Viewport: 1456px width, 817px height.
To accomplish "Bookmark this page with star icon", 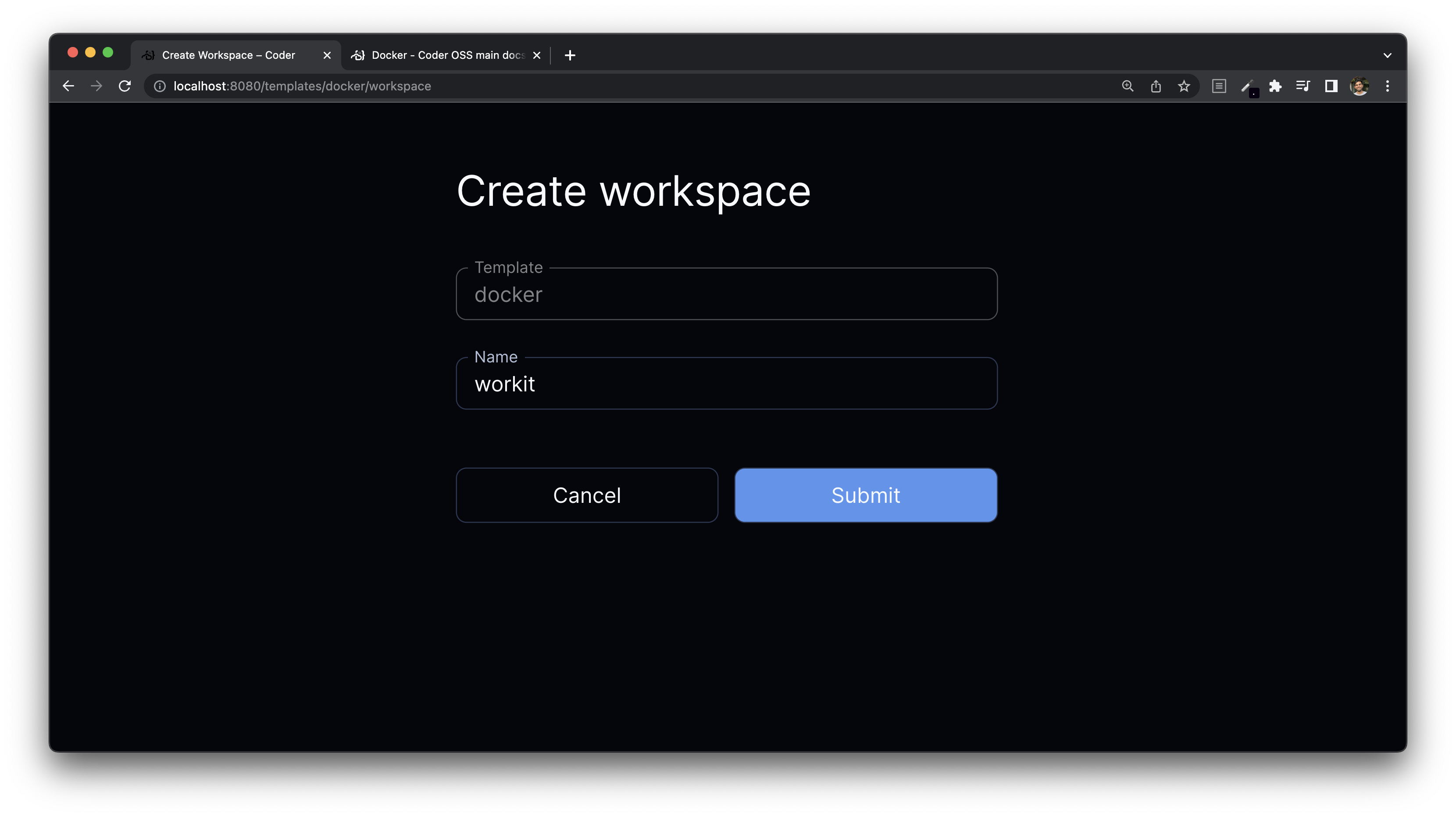I will click(1184, 86).
